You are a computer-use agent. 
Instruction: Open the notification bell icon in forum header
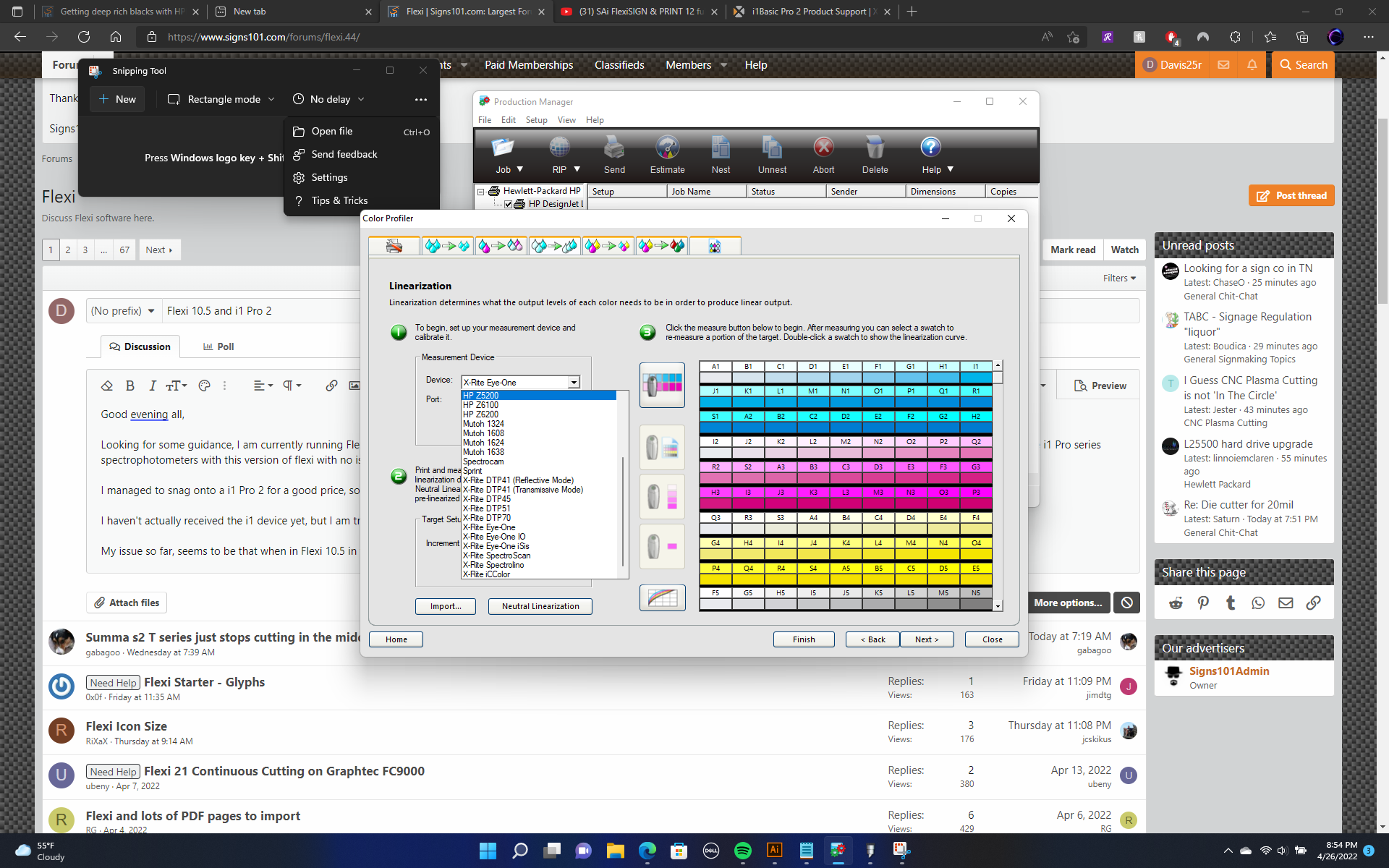click(1252, 65)
